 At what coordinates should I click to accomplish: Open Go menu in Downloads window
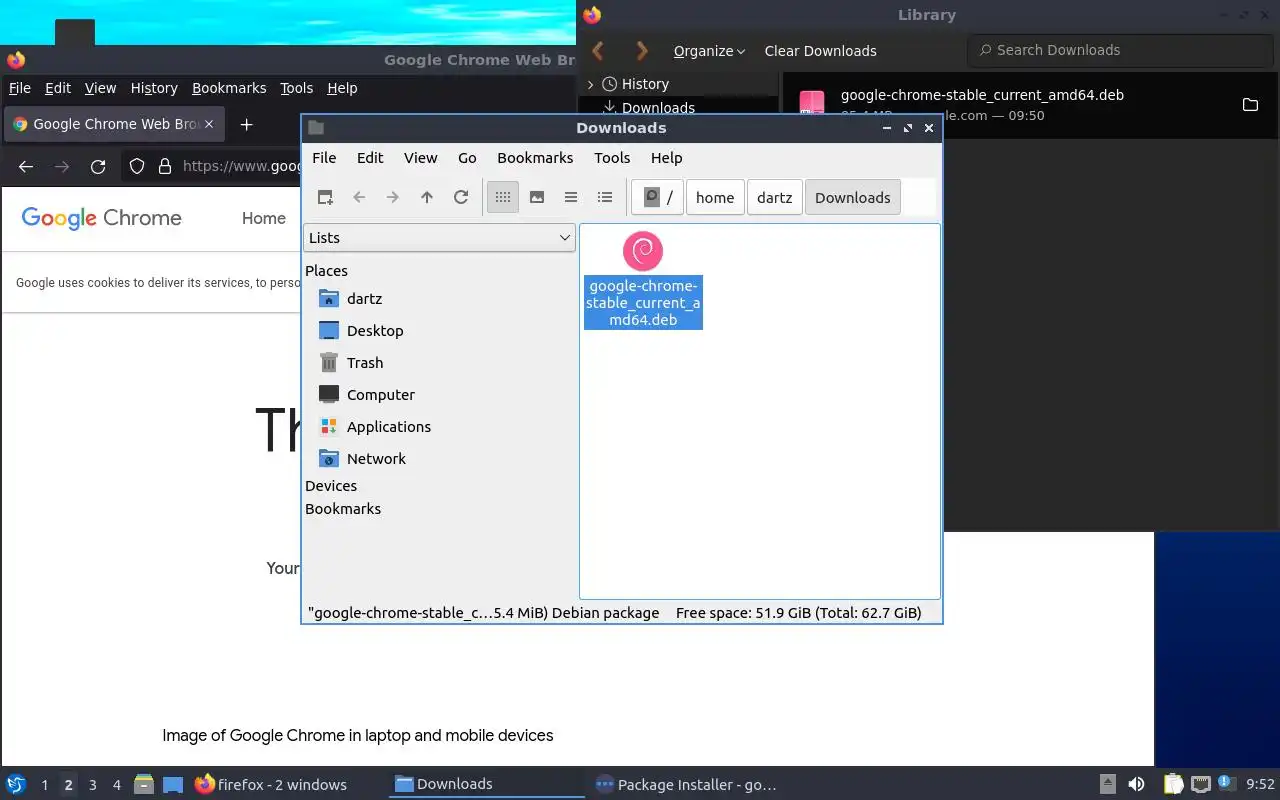[467, 158]
